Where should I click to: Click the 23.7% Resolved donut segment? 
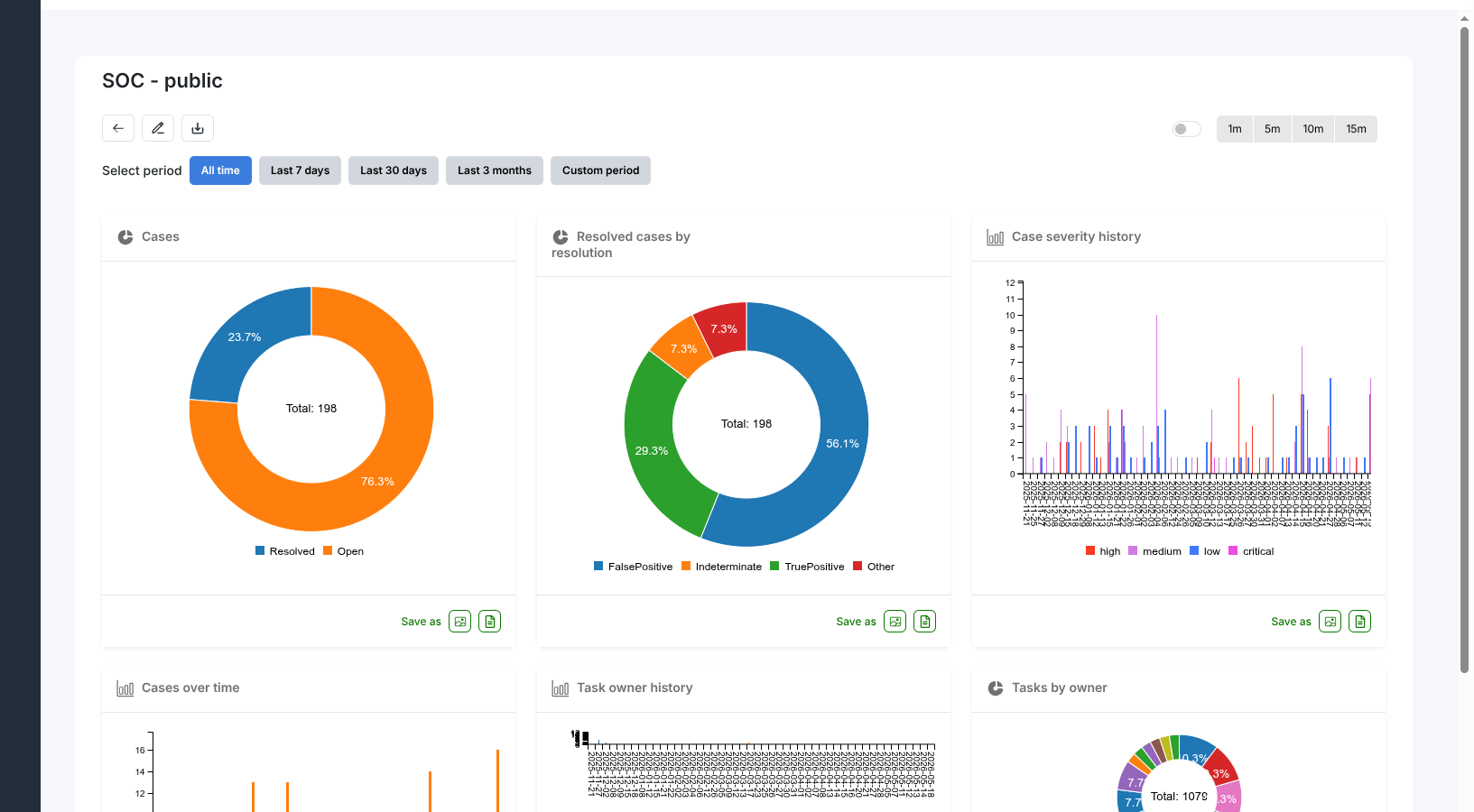(244, 338)
